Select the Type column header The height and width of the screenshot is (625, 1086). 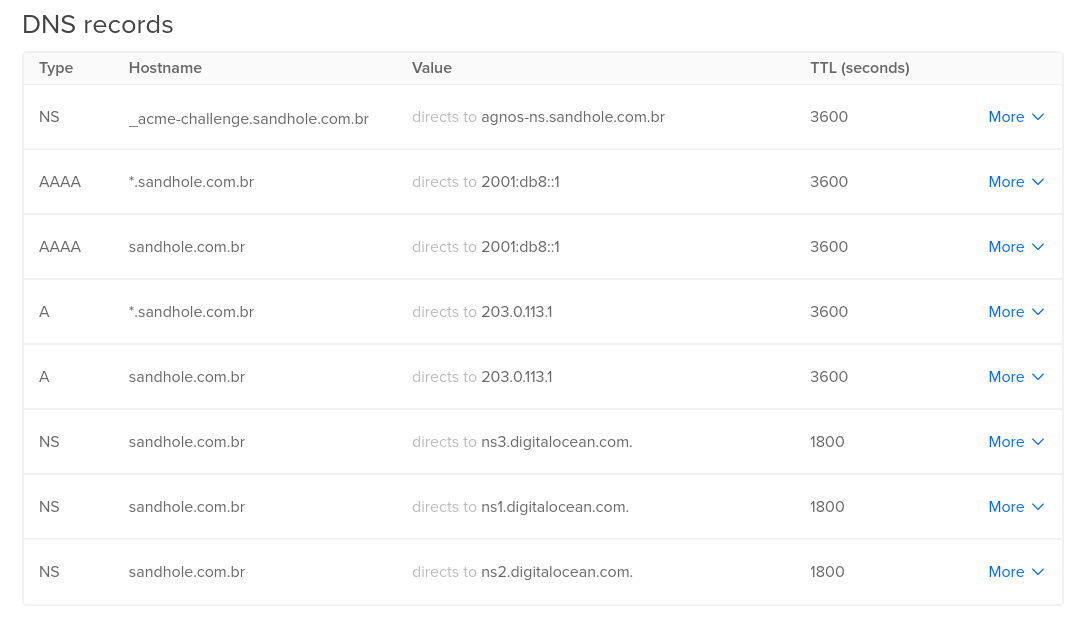point(56,68)
